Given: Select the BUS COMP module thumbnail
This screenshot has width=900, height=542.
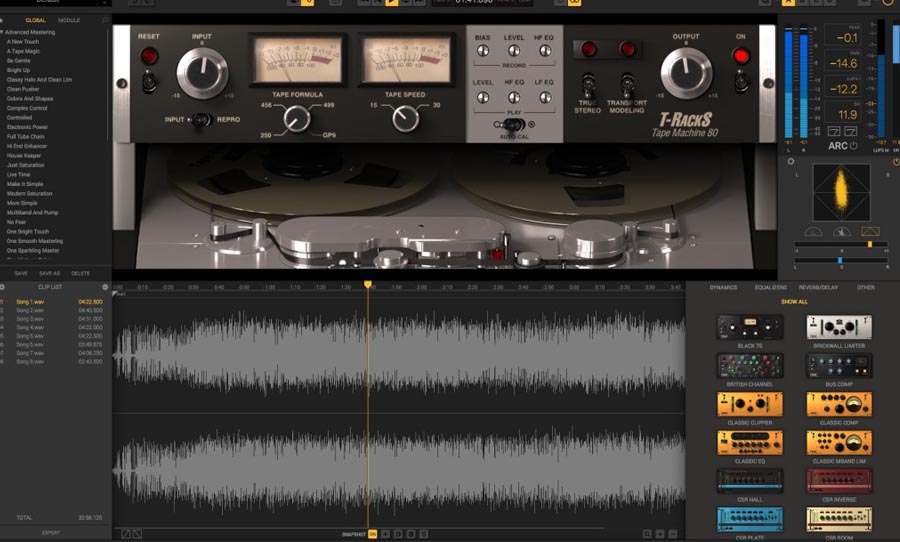Looking at the screenshot, I should point(839,366).
